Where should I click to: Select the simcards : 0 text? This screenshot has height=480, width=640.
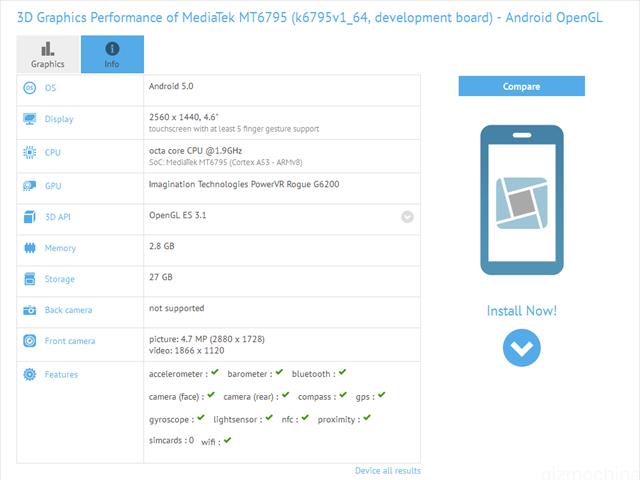point(171,440)
